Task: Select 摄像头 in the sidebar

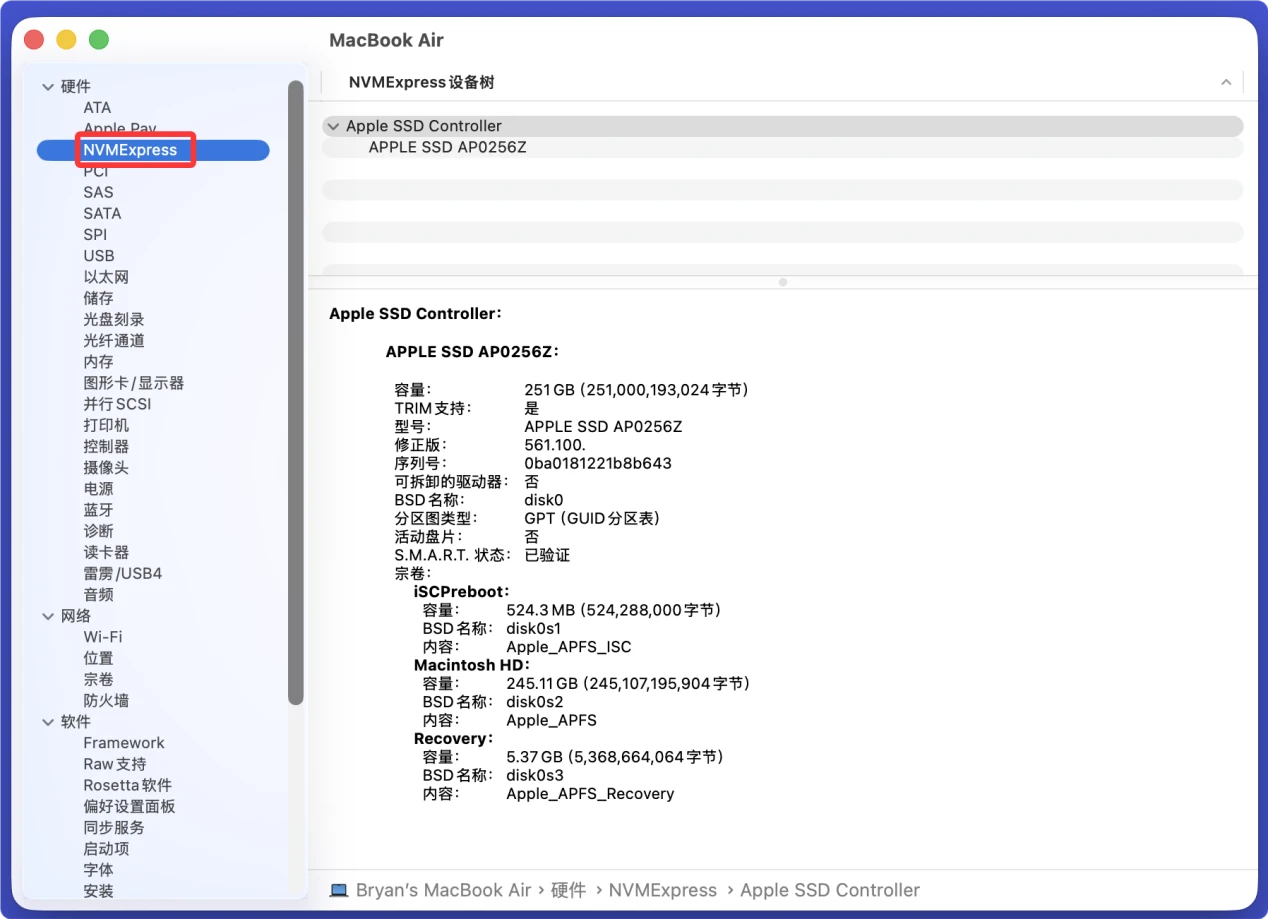Action: pyautogui.click(x=106, y=467)
